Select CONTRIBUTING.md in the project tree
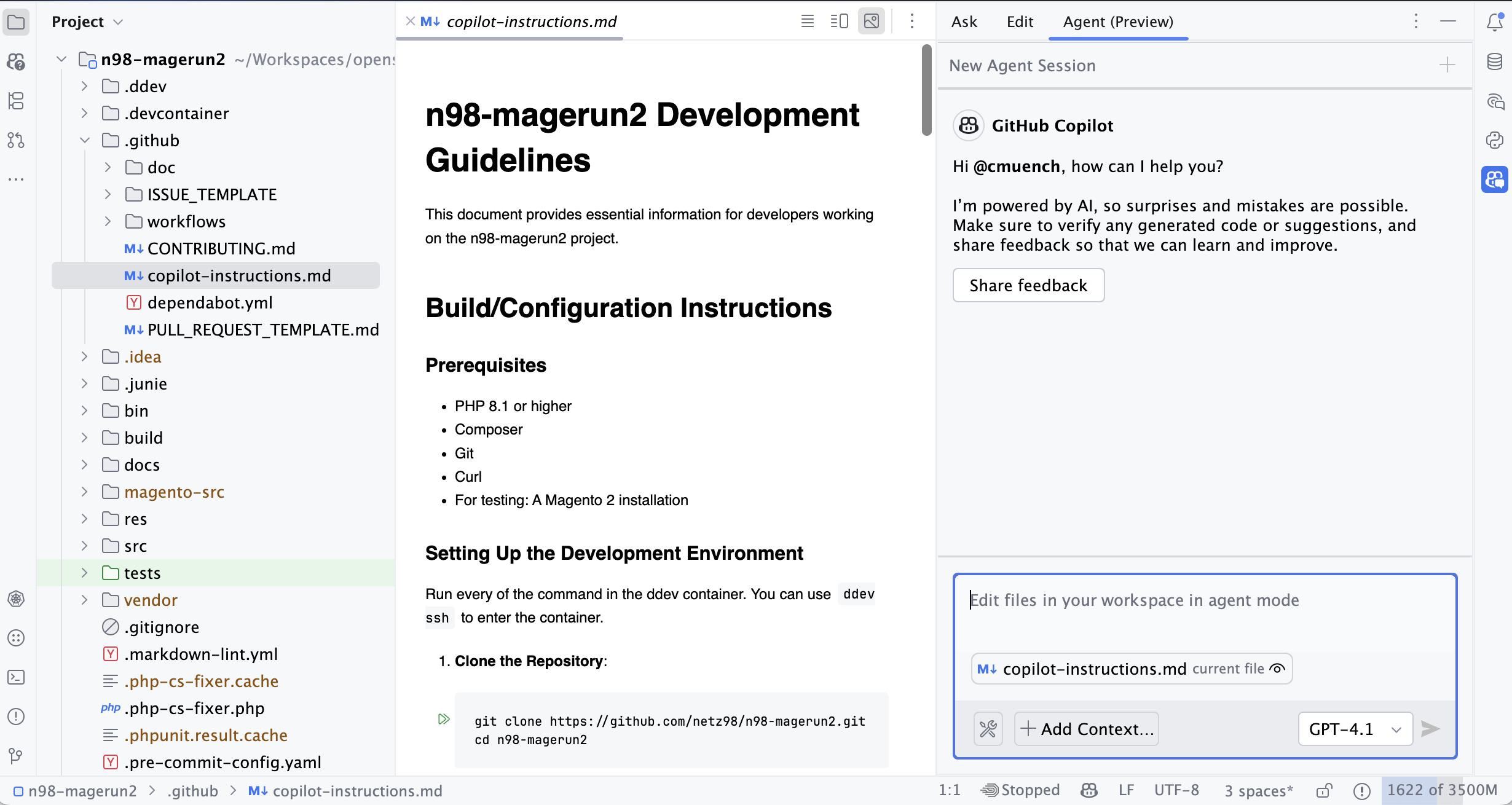Image resolution: width=1512 pixels, height=805 pixels. click(210, 248)
